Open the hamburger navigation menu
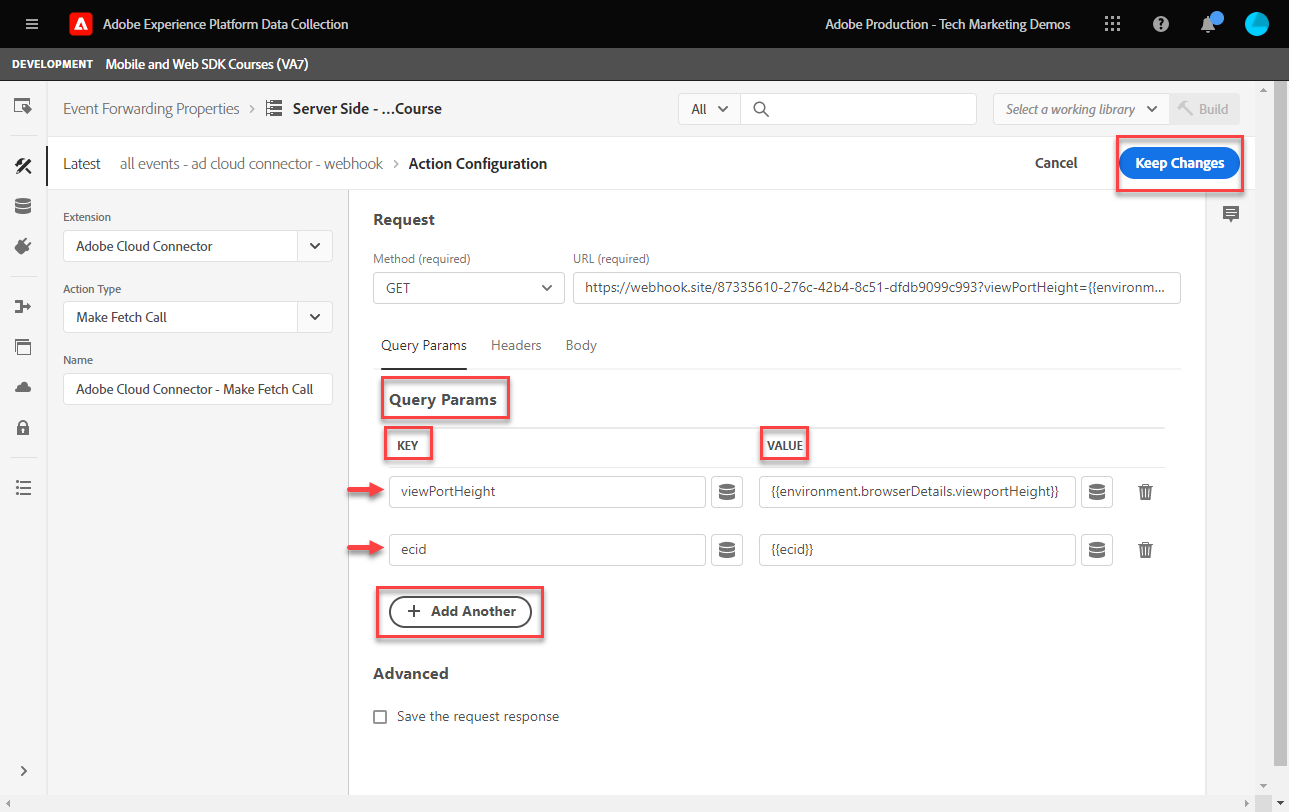This screenshot has width=1289, height=812. 32,24
